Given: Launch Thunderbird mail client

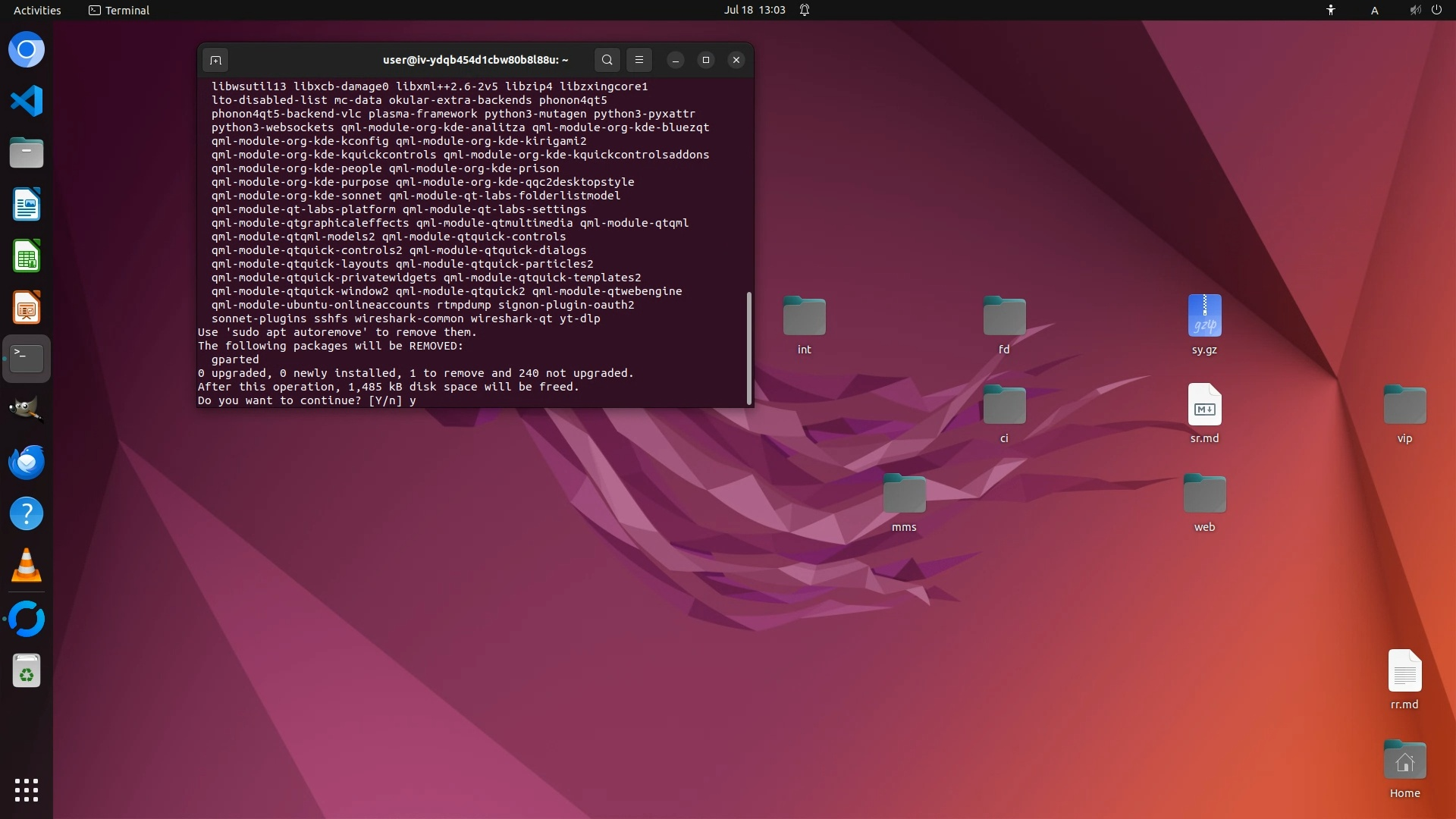Looking at the screenshot, I should tap(27, 462).
